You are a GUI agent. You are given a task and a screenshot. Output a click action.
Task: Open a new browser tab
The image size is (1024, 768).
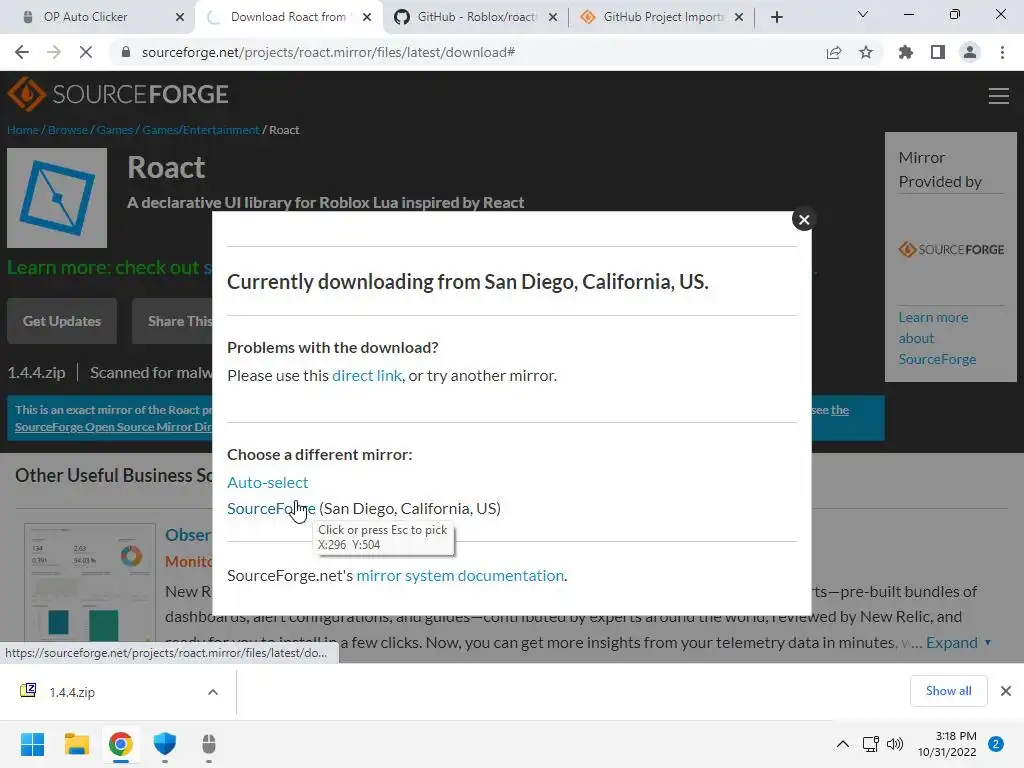776,17
